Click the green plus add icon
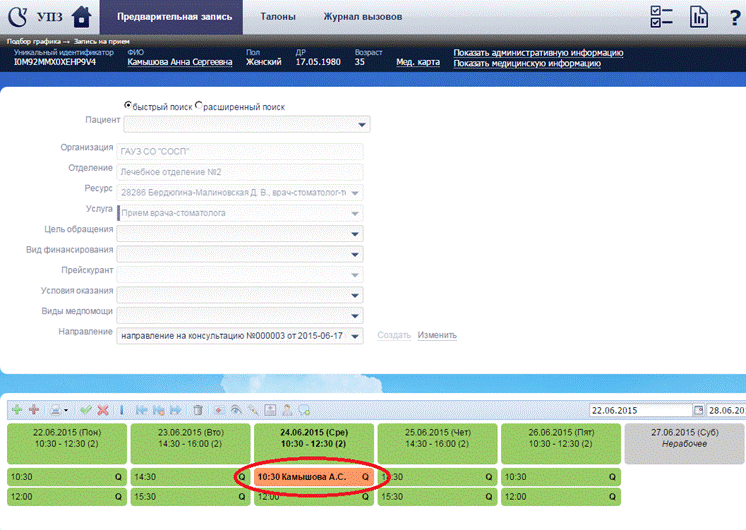The height and width of the screenshot is (530, 746). pyautogui.click(x=17, y=410)
